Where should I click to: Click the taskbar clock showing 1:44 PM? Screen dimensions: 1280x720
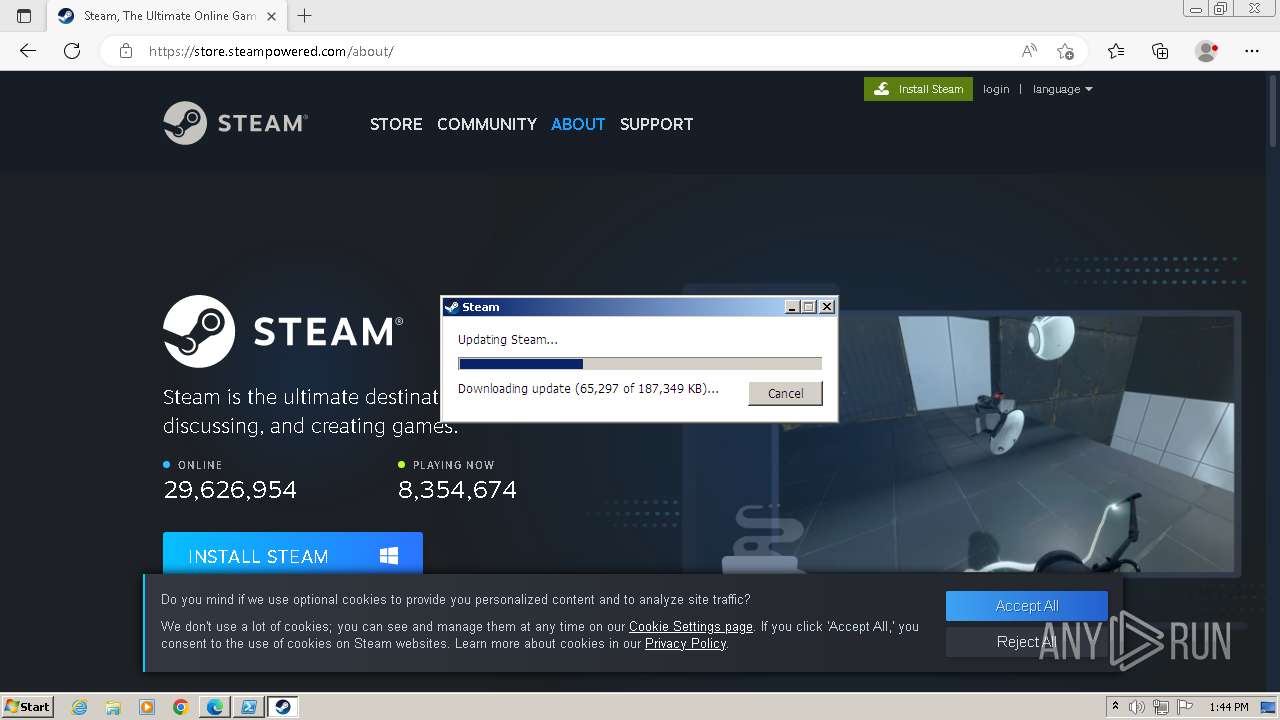(1228, 707)
